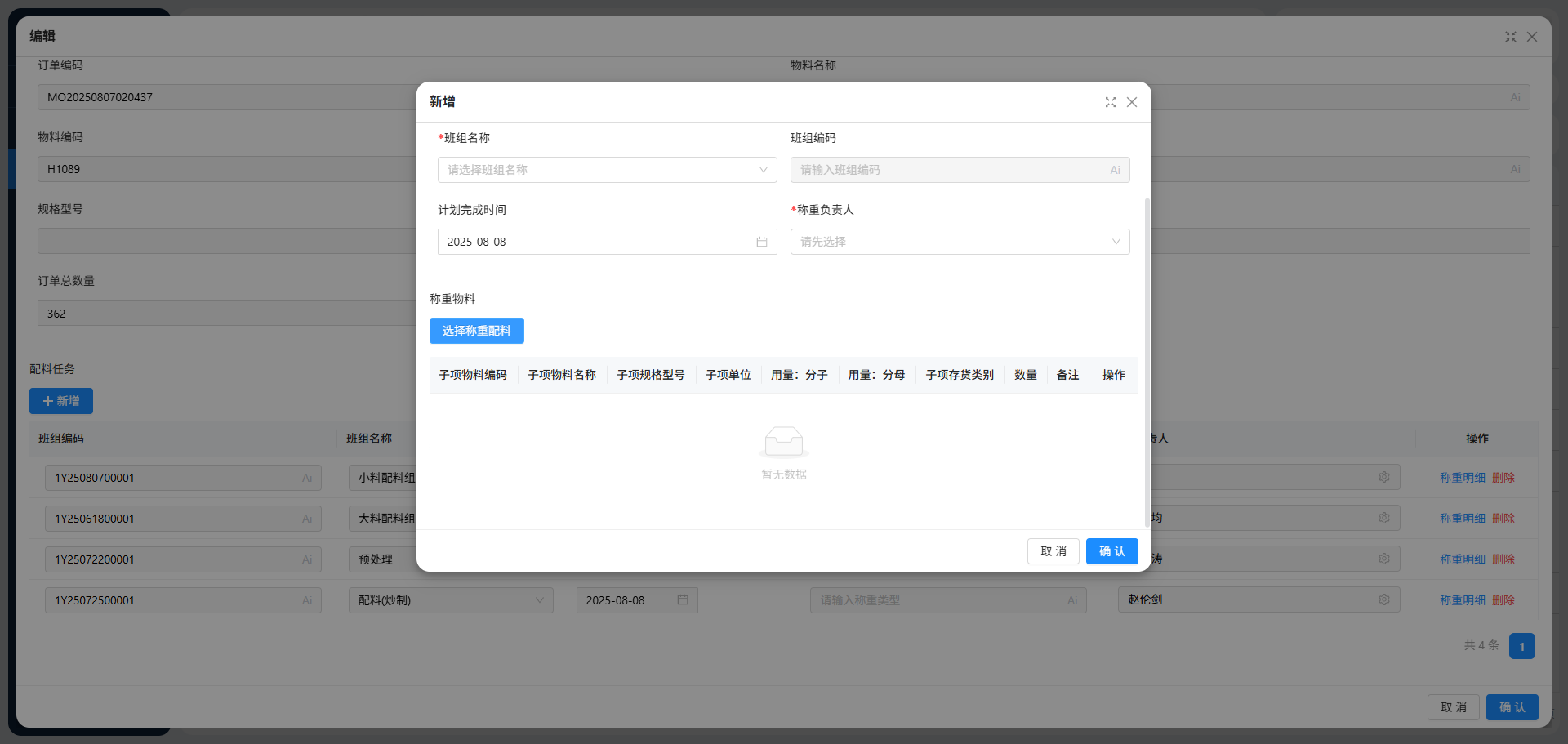This screenshot has width=1568, height=744.
Task: Click the gear icon on the 赵伦剑 row
Action: point(1384,599)
